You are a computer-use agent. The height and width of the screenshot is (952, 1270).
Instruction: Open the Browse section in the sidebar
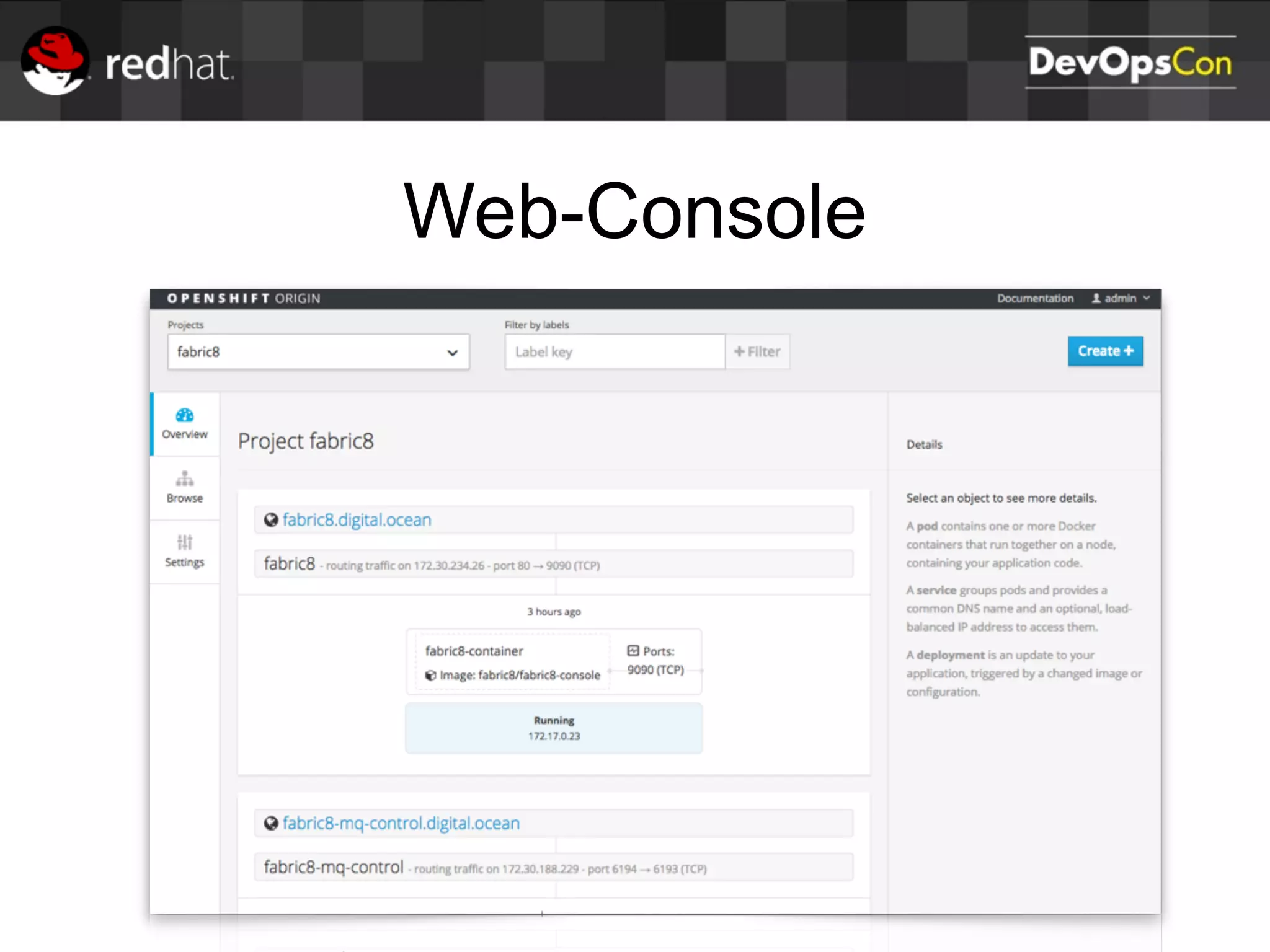point(185,488)
